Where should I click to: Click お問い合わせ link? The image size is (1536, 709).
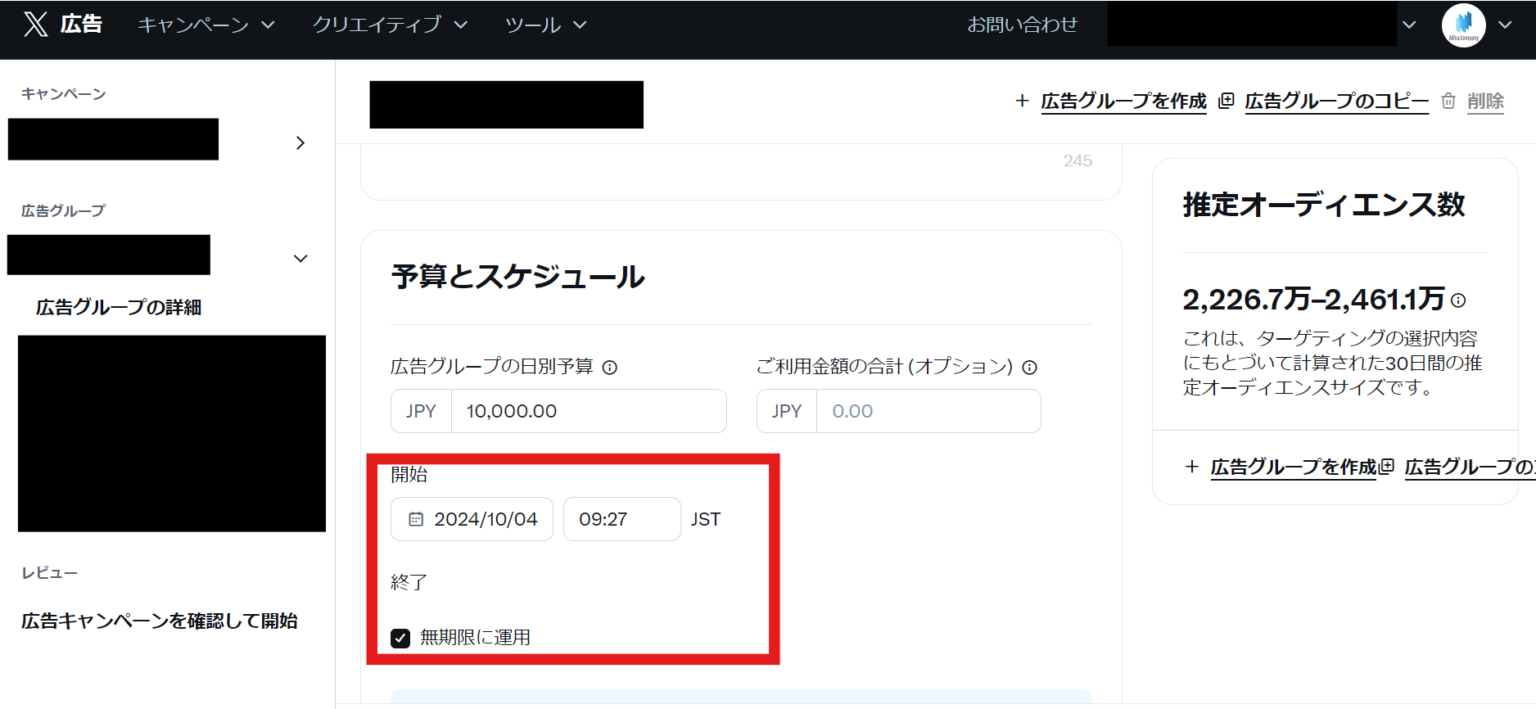point(1021,25)
